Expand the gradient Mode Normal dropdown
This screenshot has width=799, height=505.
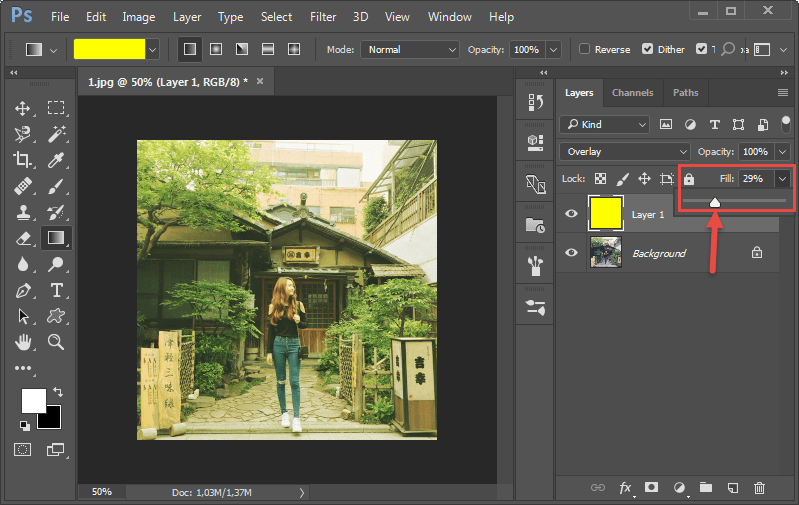point(409,49)
